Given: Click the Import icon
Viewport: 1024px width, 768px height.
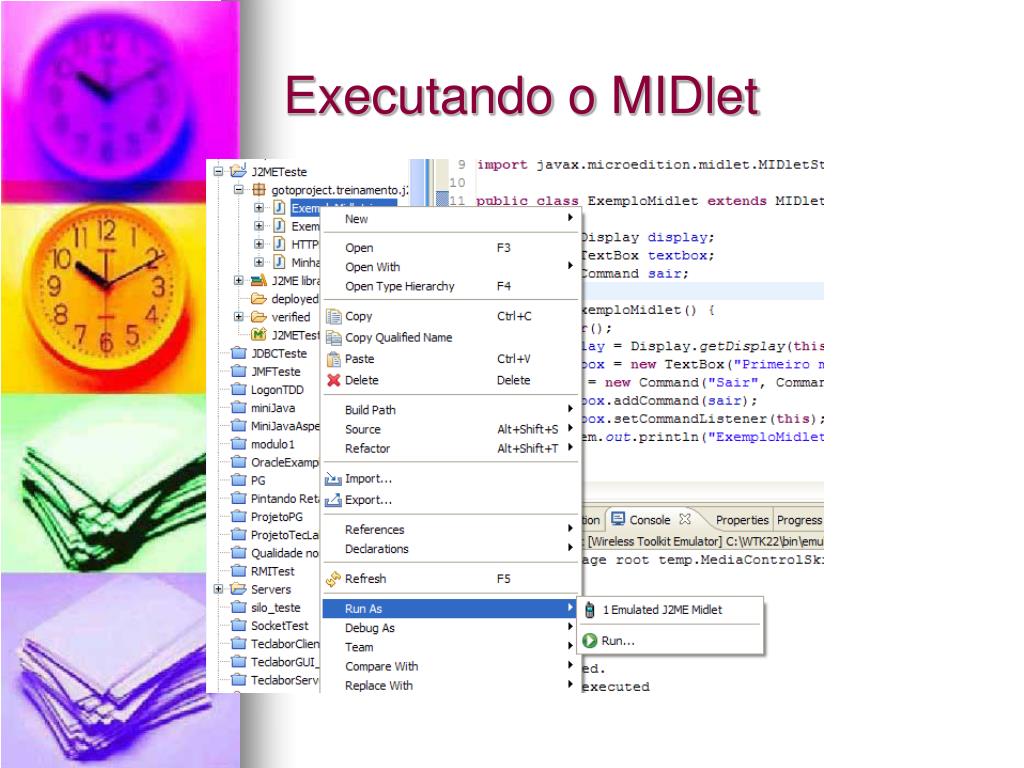Looking at the screenshot, I should (334, 479).
